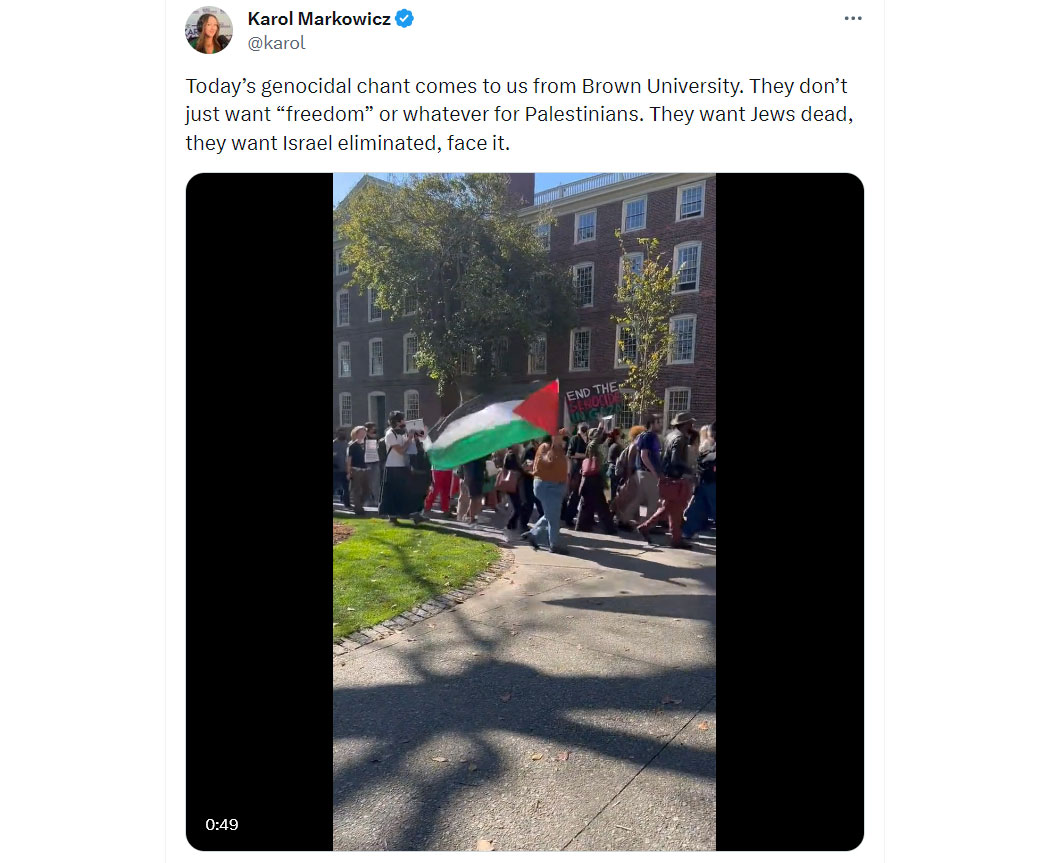Click the word "Palestinians" in the tweet
Image resolution: width=1050 pixels, height=863 pixels.
pyautogui.click(x=584, y=114)
